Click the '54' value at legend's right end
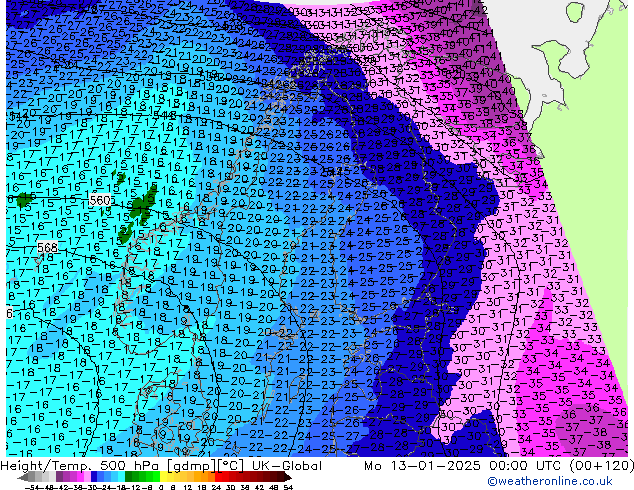This screenshot has width=634, height=490. tap(288, 488)
